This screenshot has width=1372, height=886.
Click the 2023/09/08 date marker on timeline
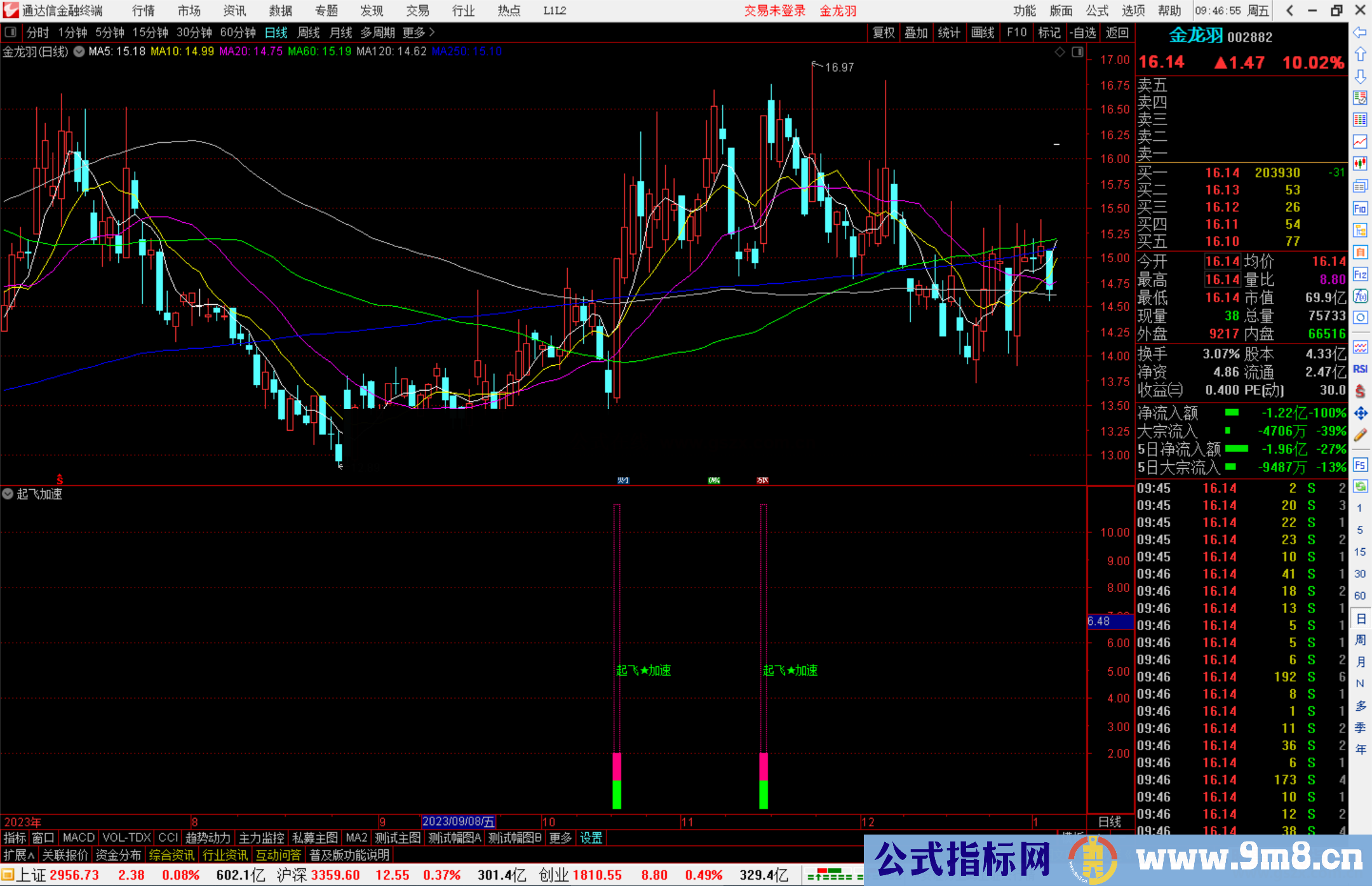point(458,821)
